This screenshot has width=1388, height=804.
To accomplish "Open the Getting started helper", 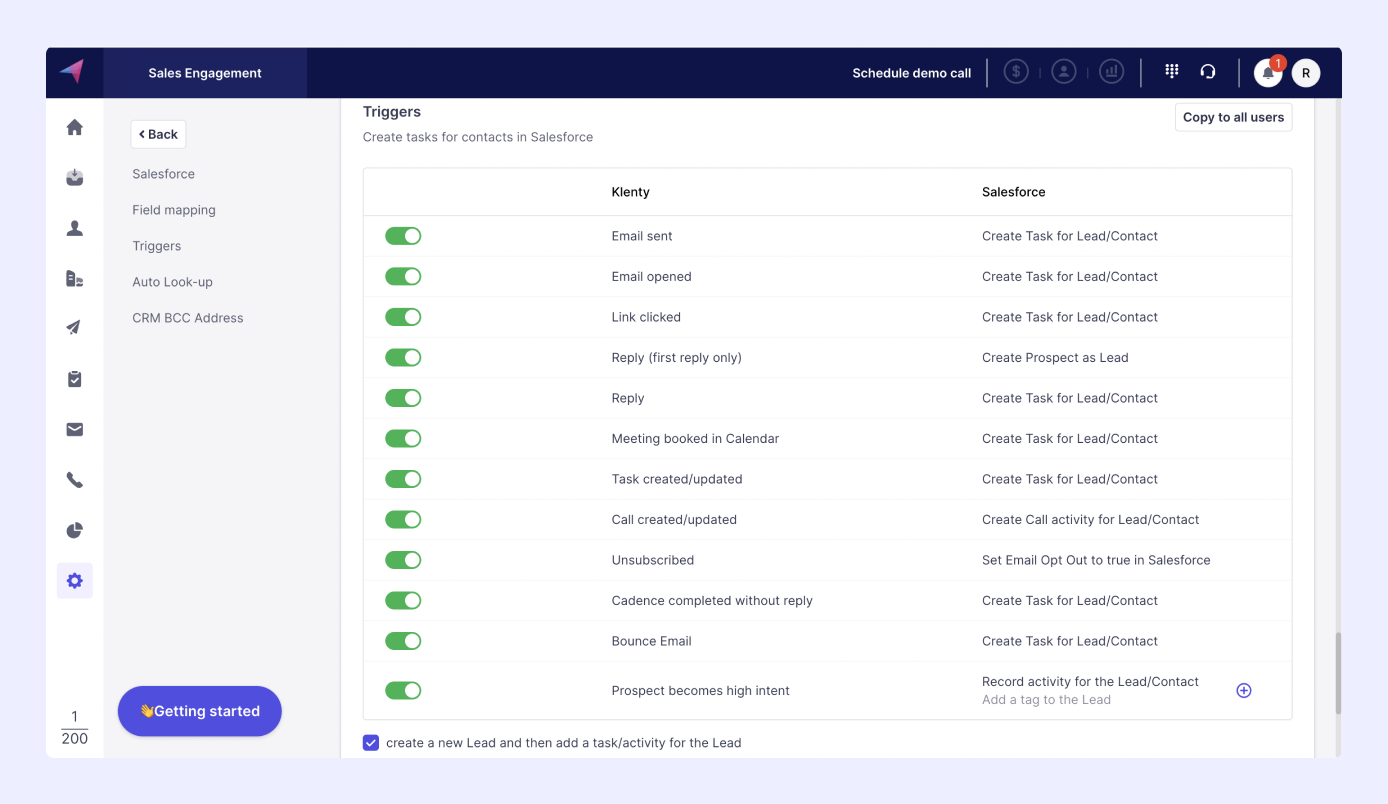I will (x=199, y=711).
